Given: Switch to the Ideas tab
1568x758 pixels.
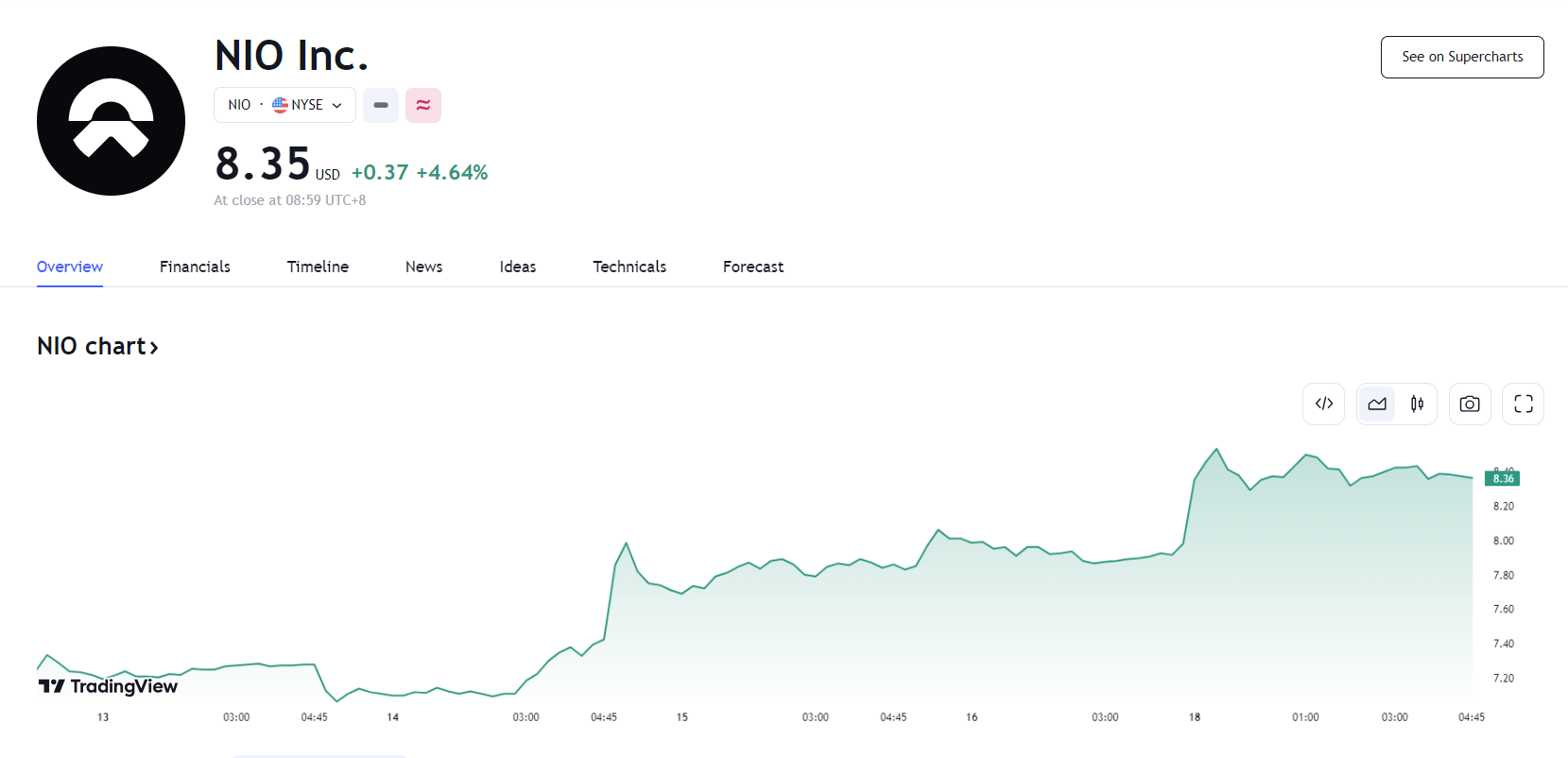Looking at the screenshot, I should point(517,267).
